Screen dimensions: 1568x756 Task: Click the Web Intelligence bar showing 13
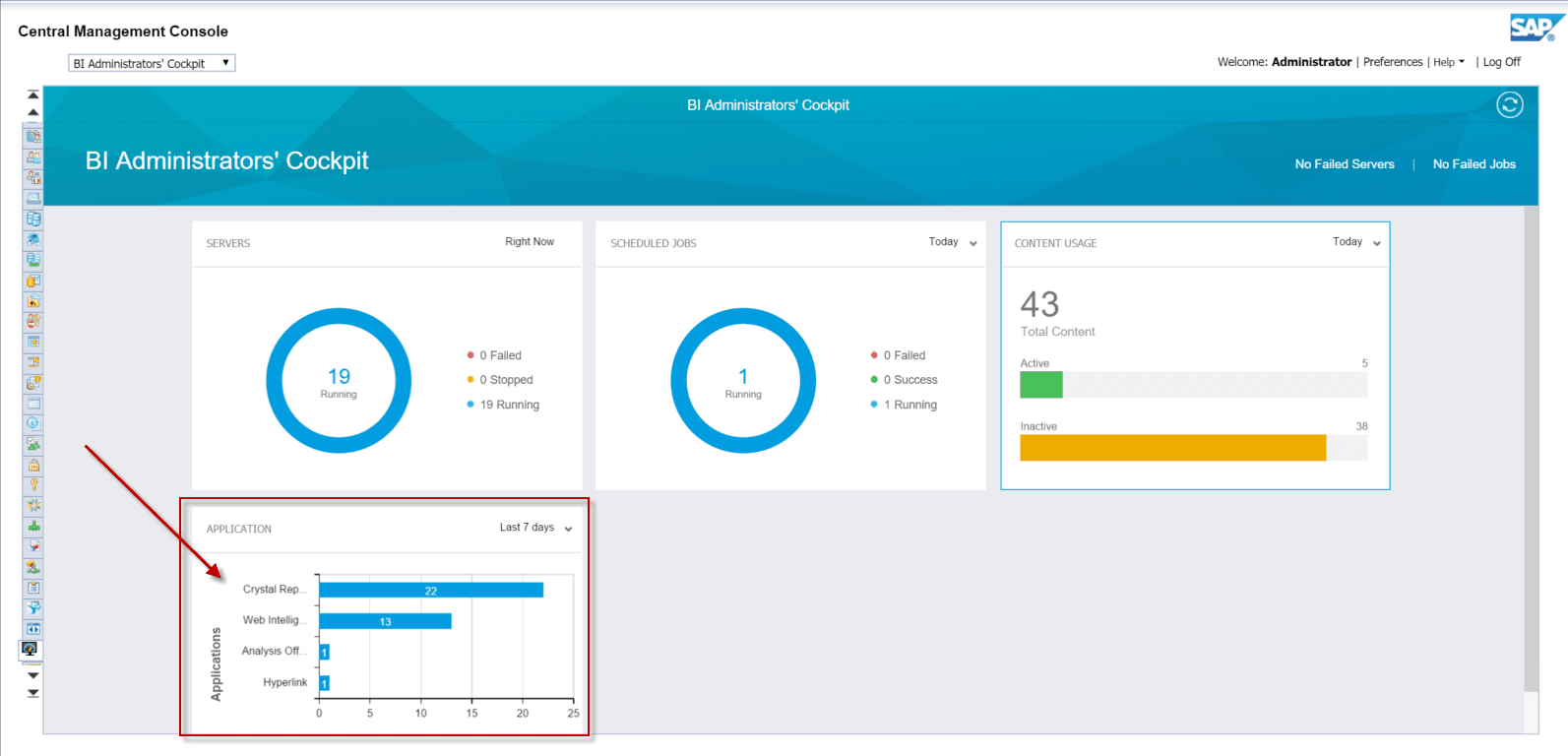(x=385, y=621)
